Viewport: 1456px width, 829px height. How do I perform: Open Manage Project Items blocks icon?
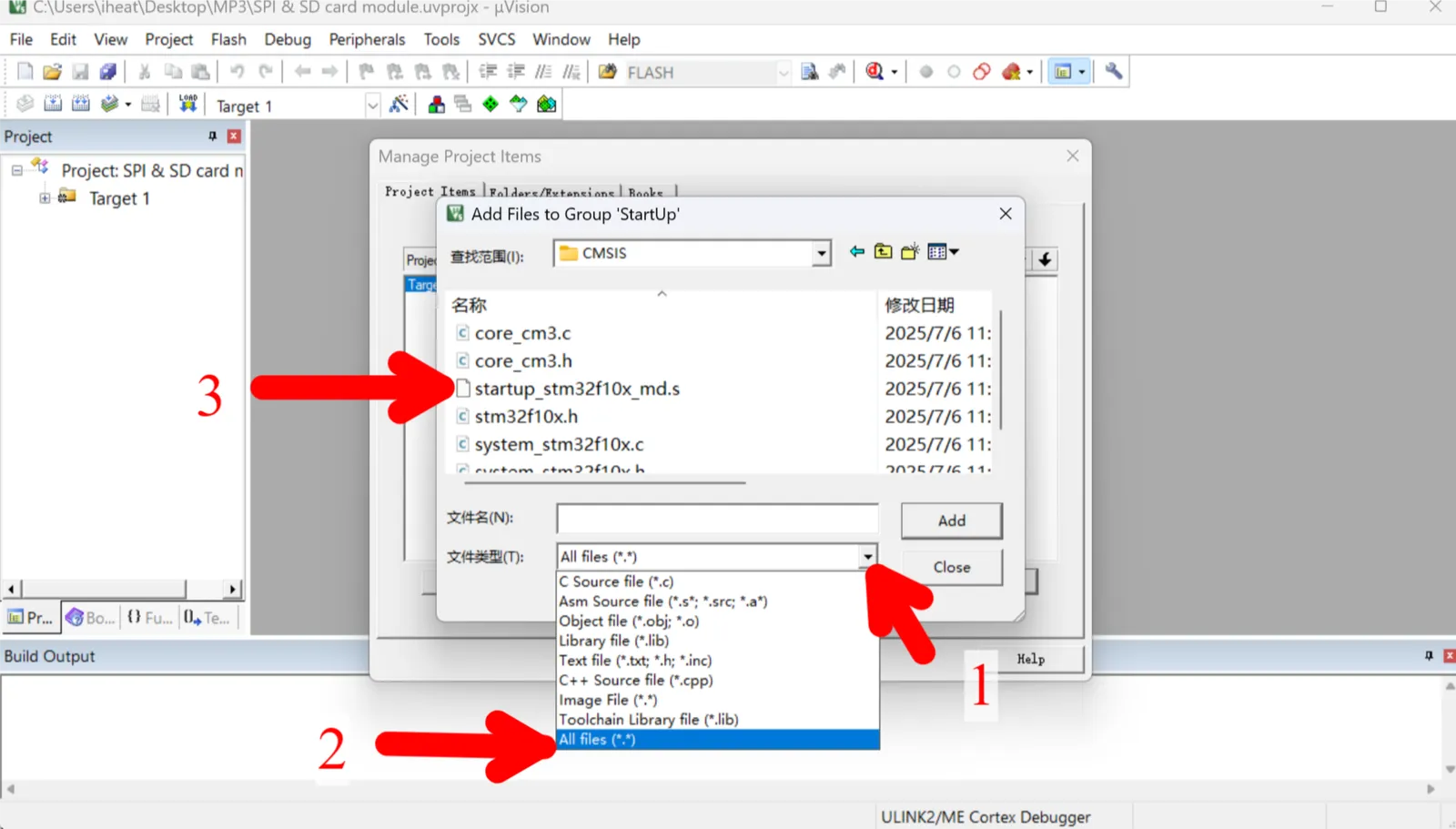point(436,104)
